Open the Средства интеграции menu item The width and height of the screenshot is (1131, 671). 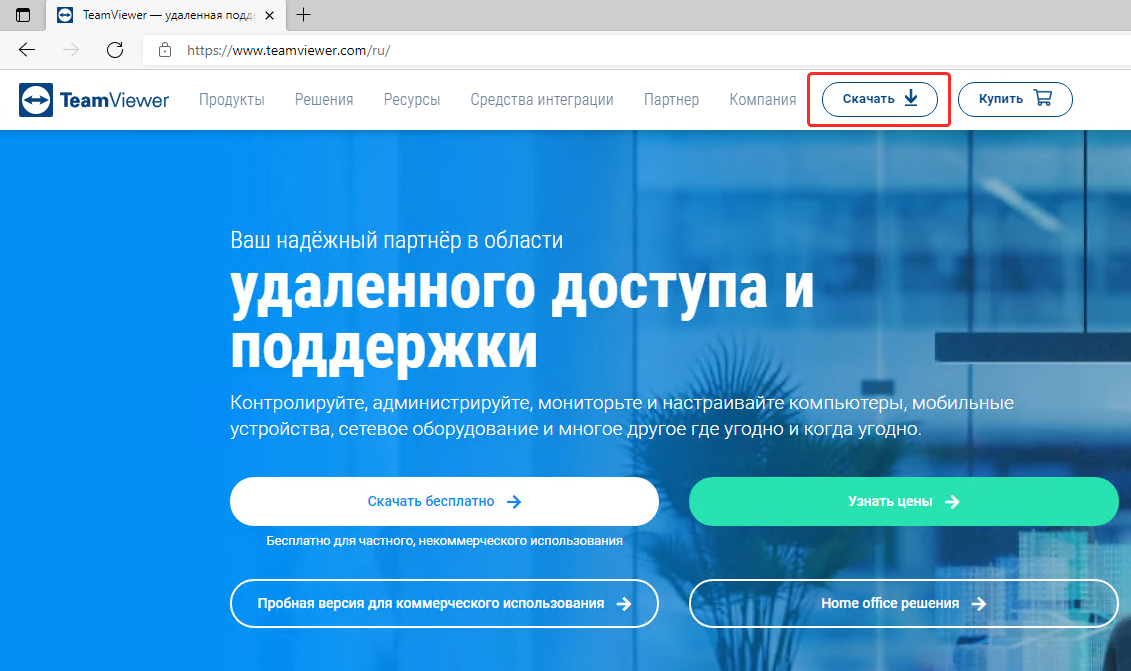pyautogui.click(x=542, y=100)
